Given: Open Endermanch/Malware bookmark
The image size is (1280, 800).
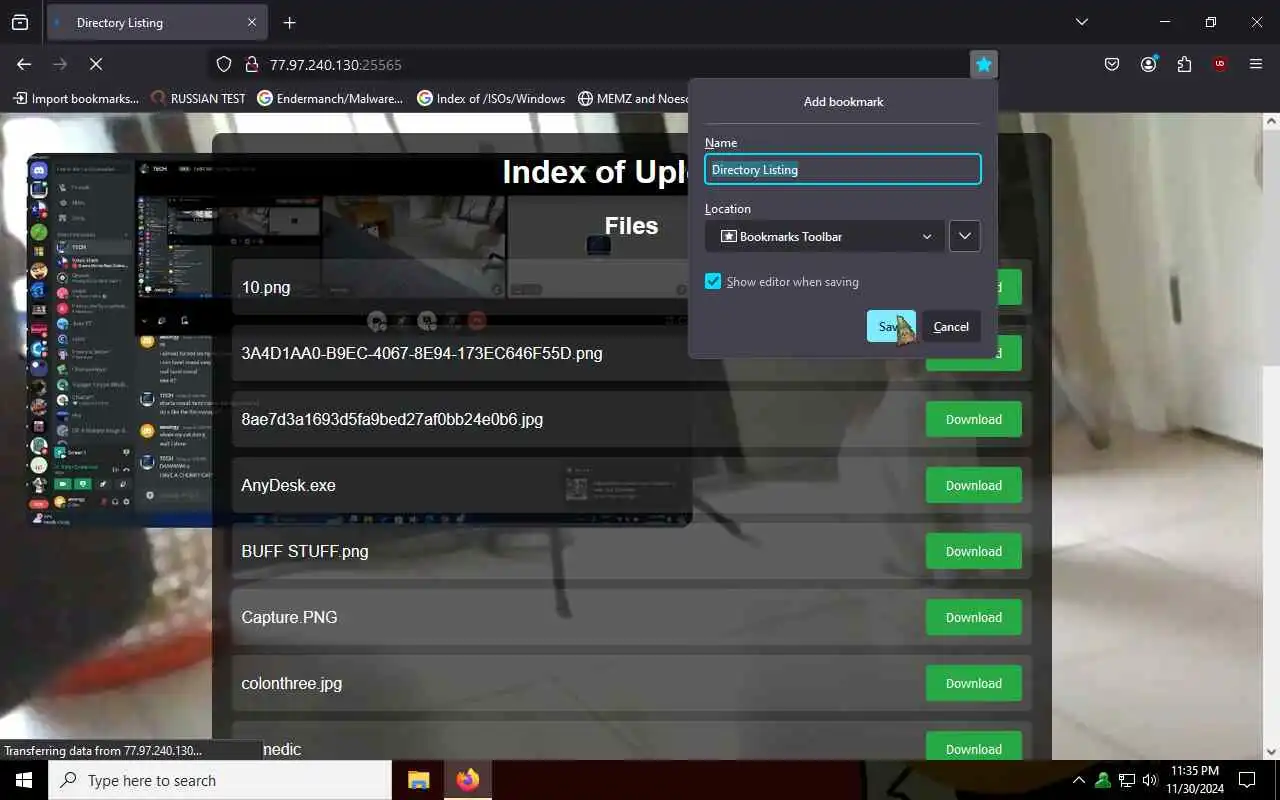Looking at the screenshot, I should 330,98.
